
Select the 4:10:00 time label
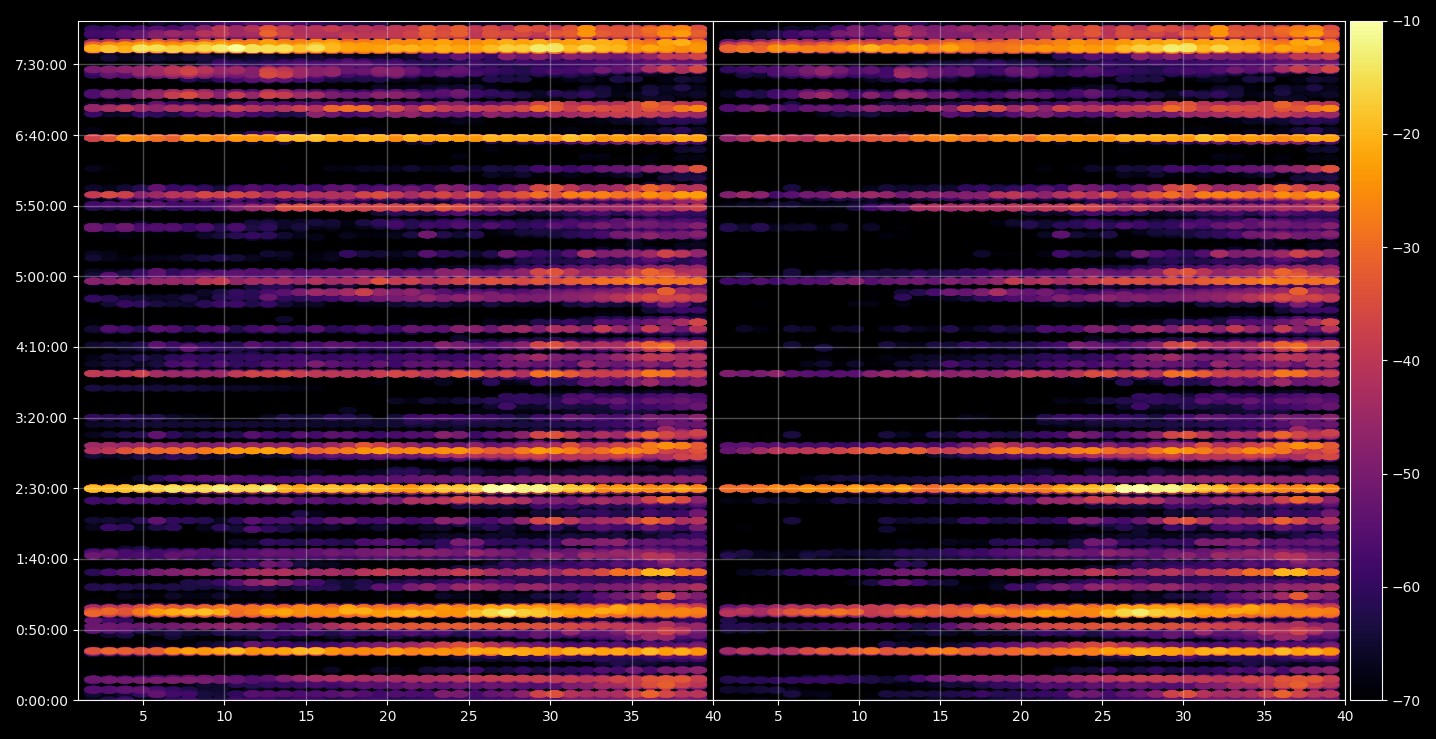pyautogui.click(x=41, y=348)
